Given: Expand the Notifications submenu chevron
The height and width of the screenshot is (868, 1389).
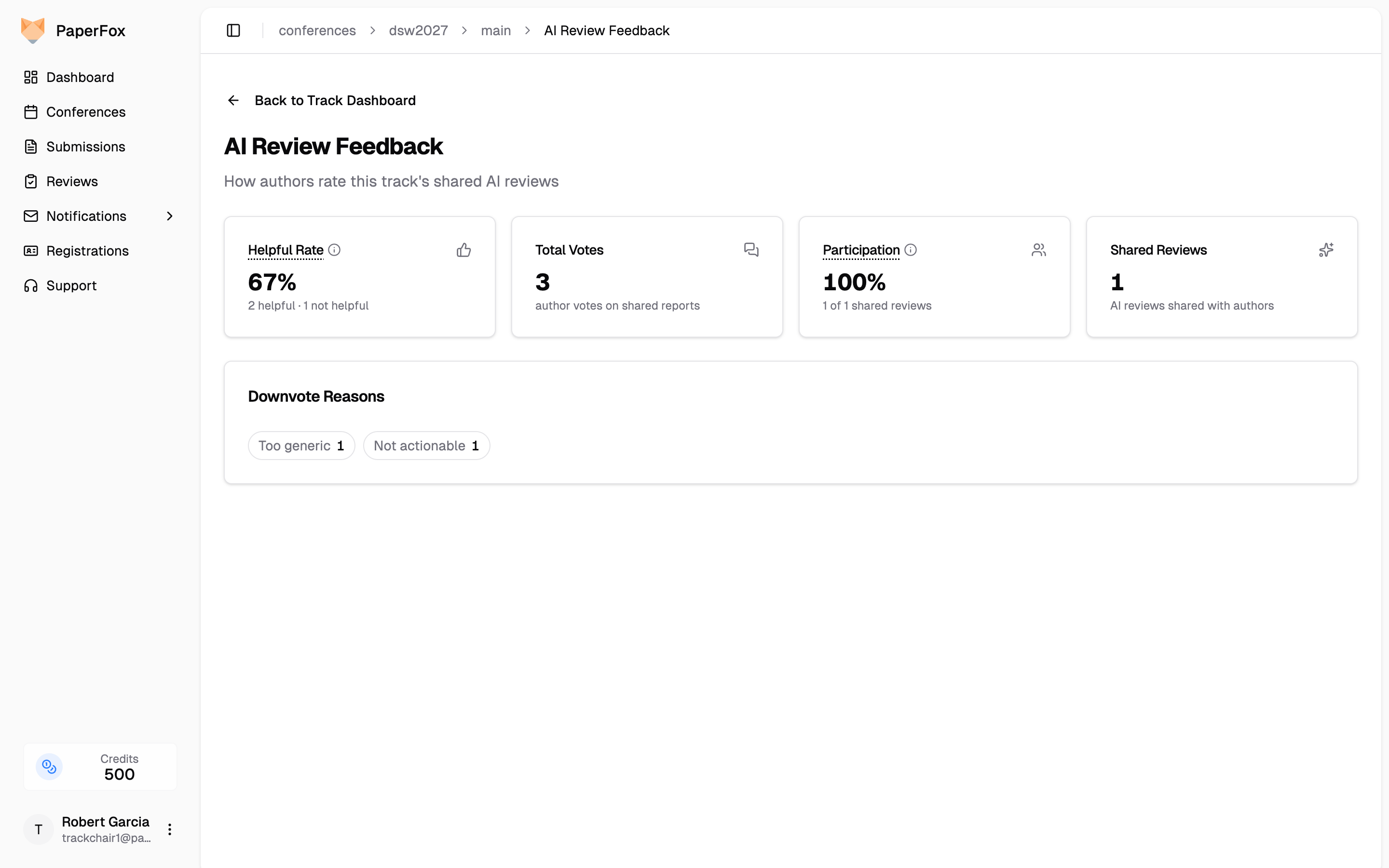Looking at the screenshot, I should point(169,216).
